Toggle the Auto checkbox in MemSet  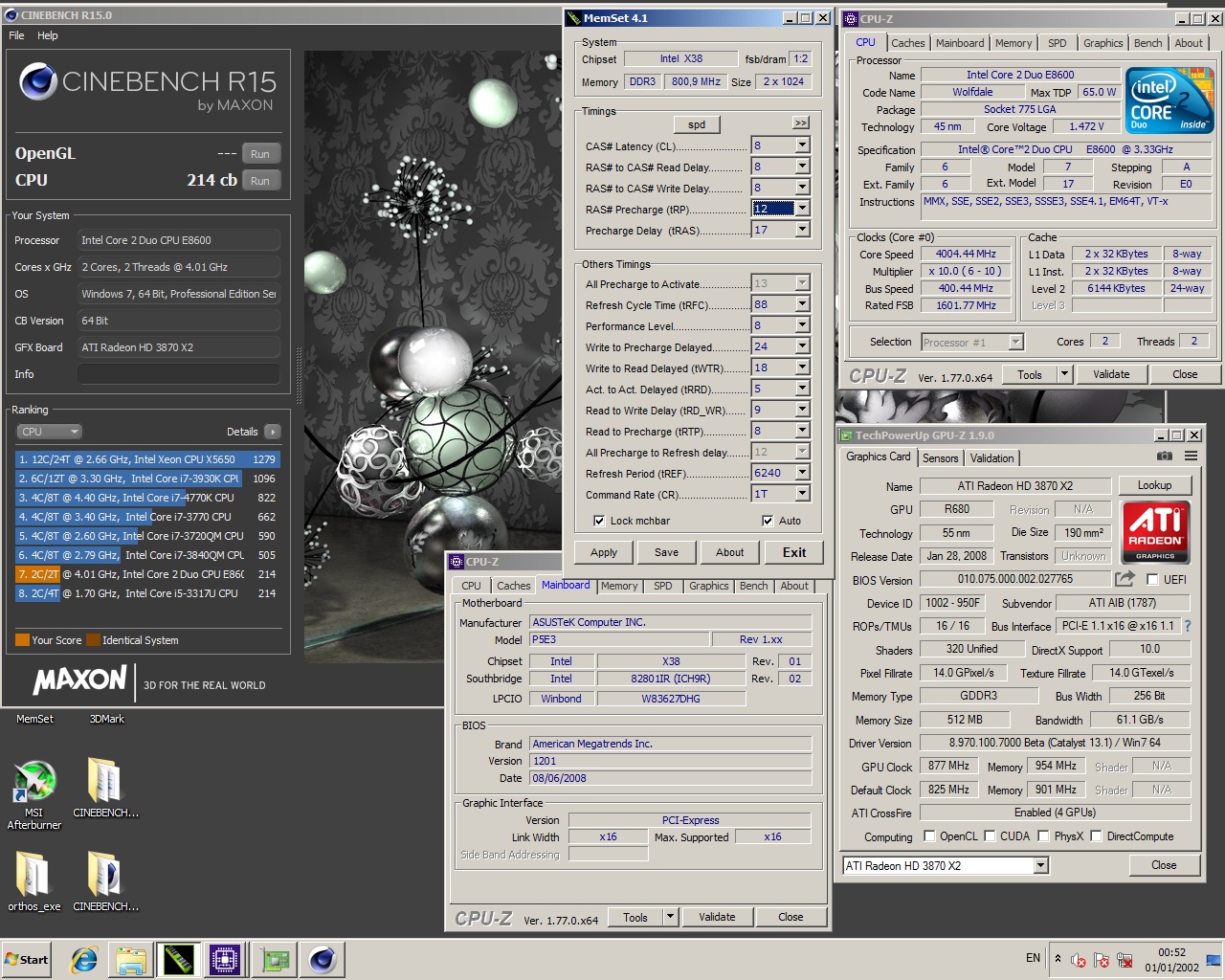pos(768,521)
